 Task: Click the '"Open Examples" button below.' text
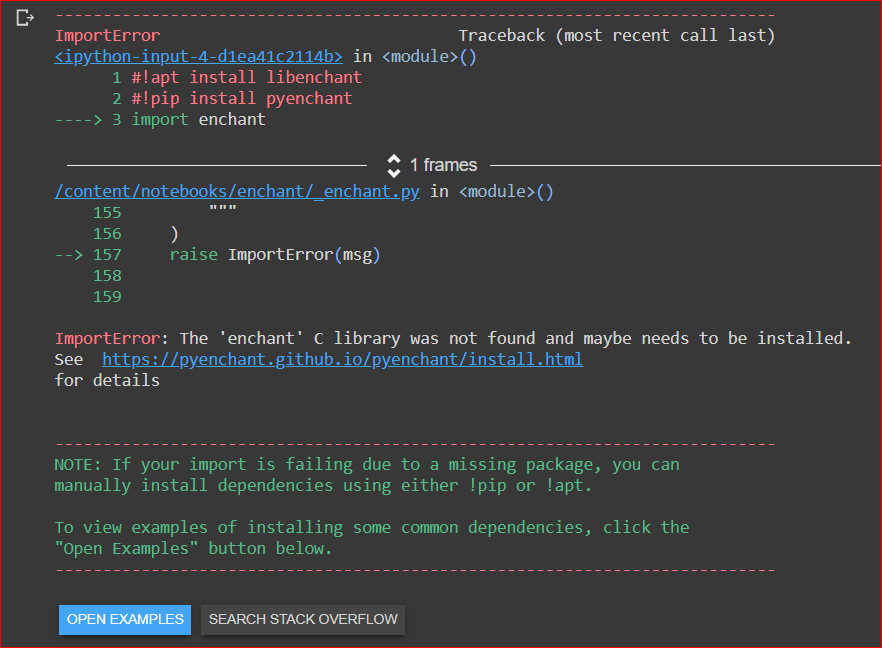[193, 549]
